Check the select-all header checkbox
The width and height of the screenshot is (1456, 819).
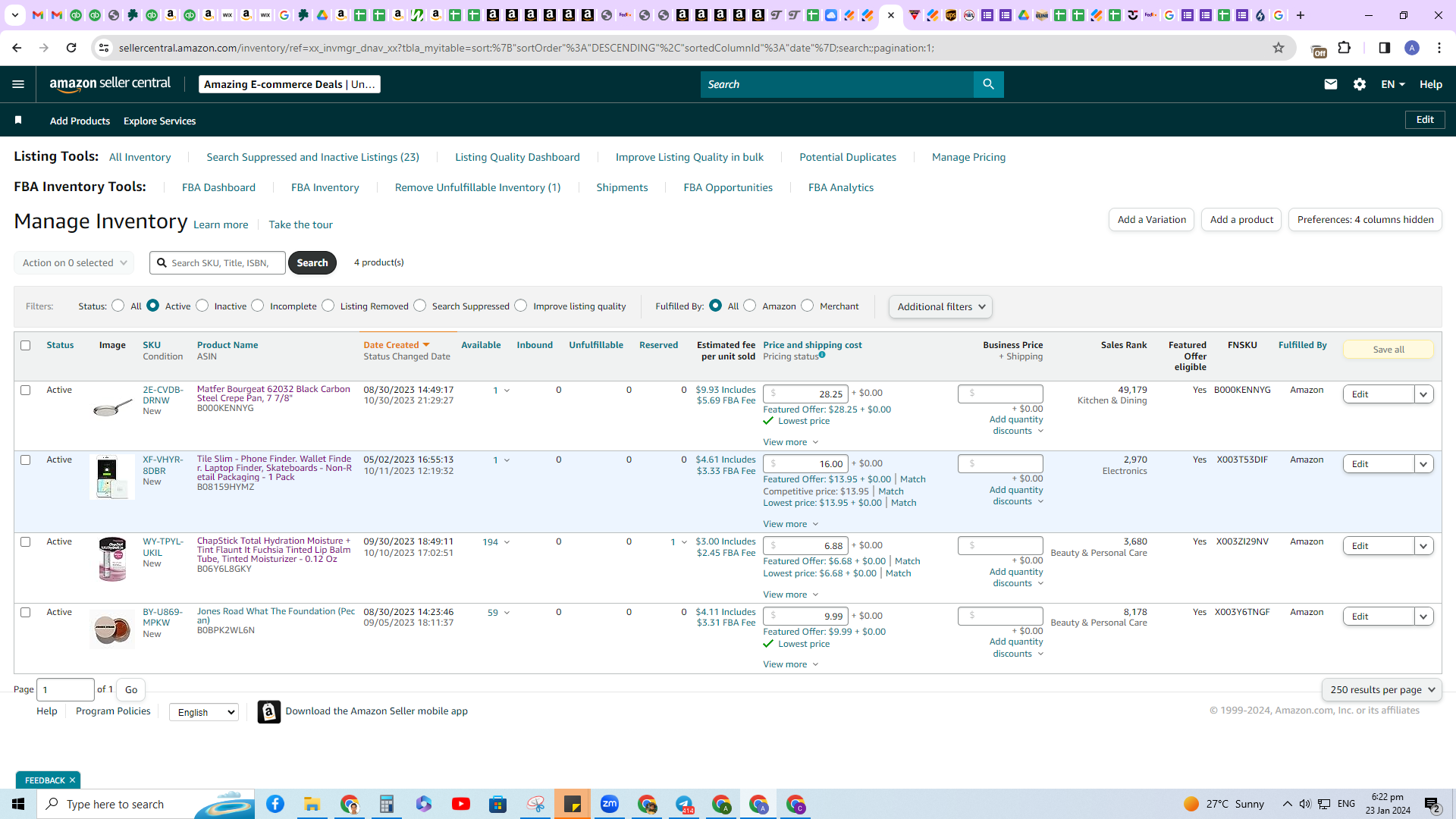(x=25, y=345)
